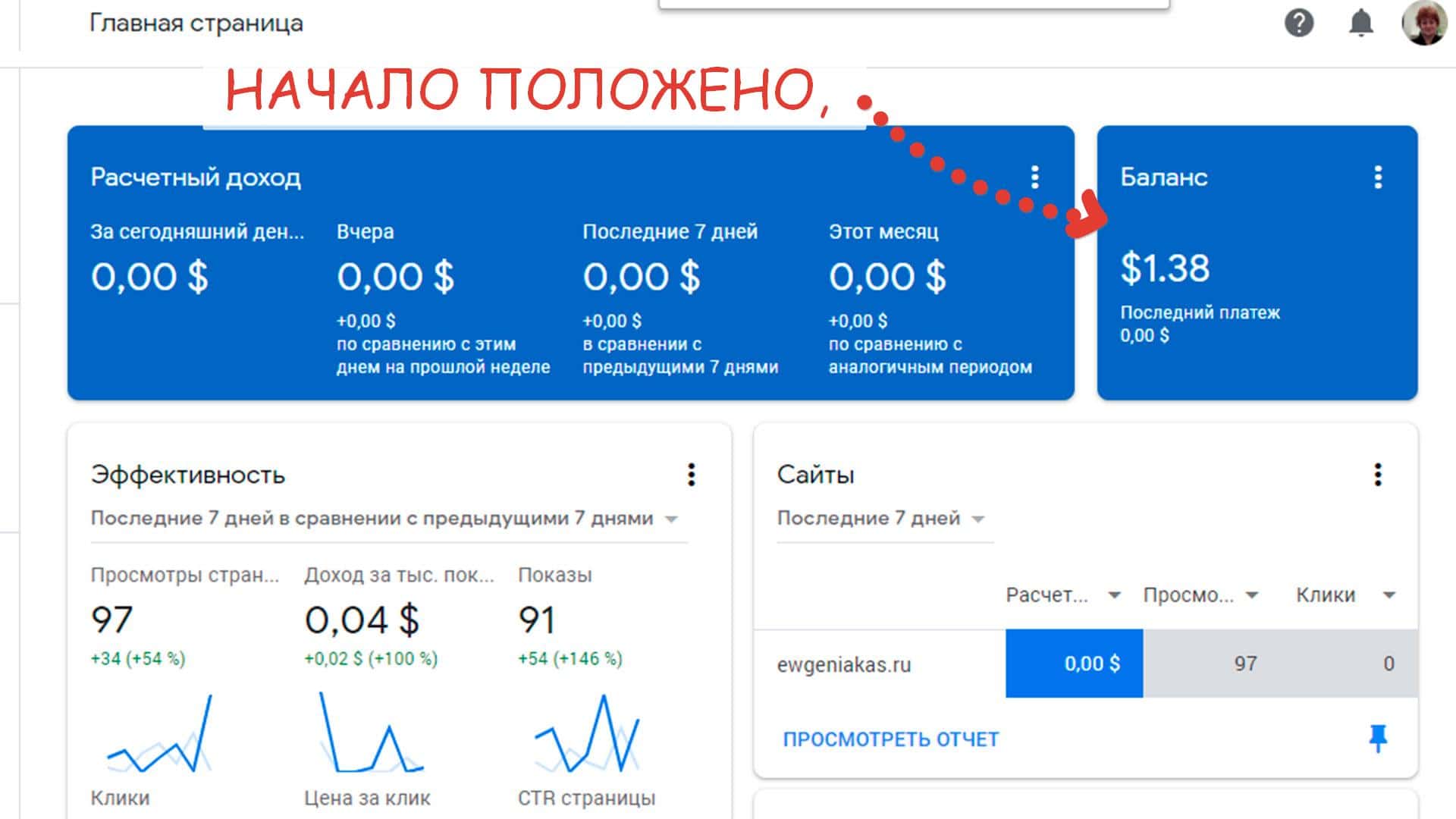Open the Расчет... column dropdown
1456x819 pixels.
coord(1114,595)
